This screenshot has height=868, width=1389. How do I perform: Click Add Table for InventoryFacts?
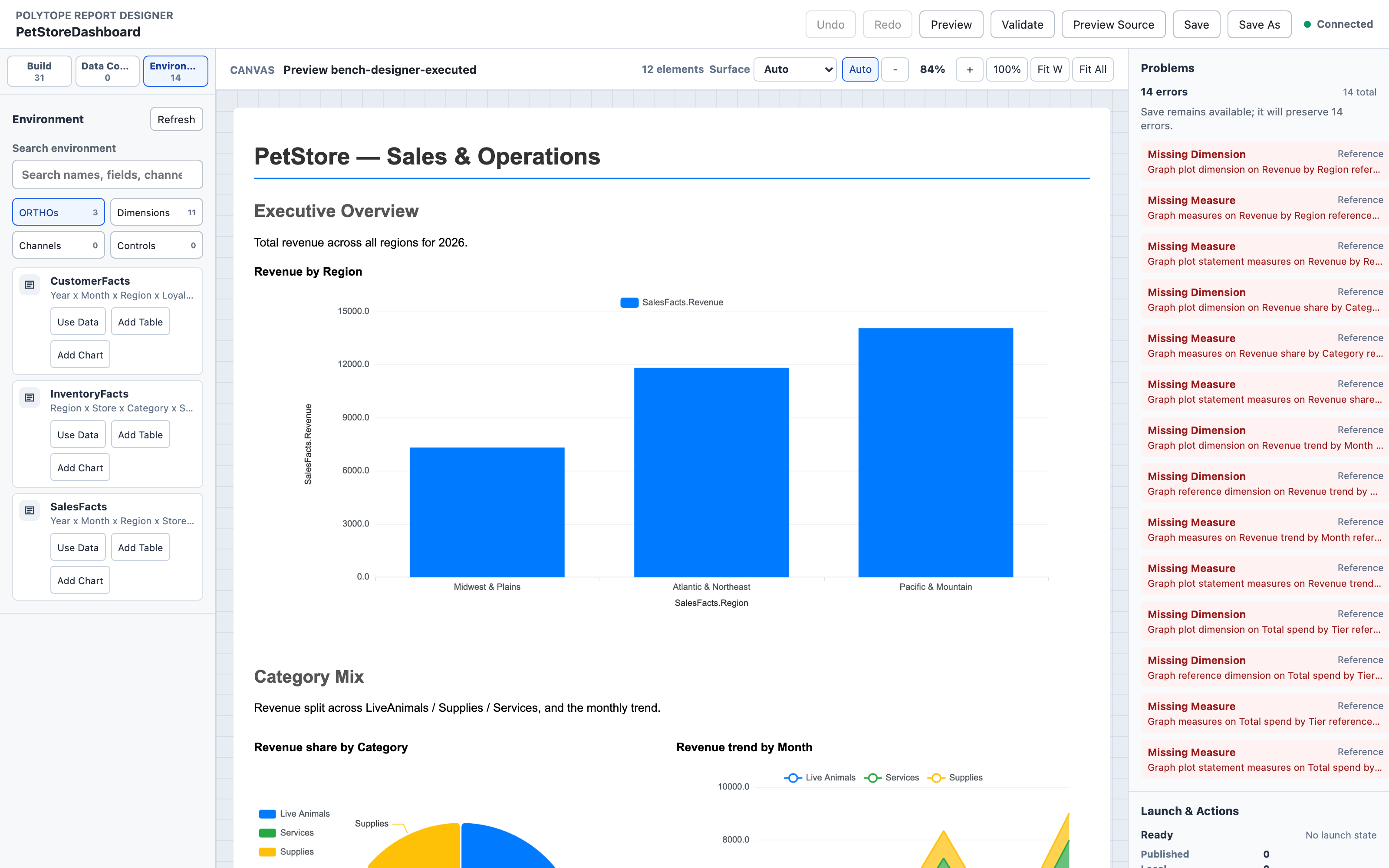click(x=141, y=434)
